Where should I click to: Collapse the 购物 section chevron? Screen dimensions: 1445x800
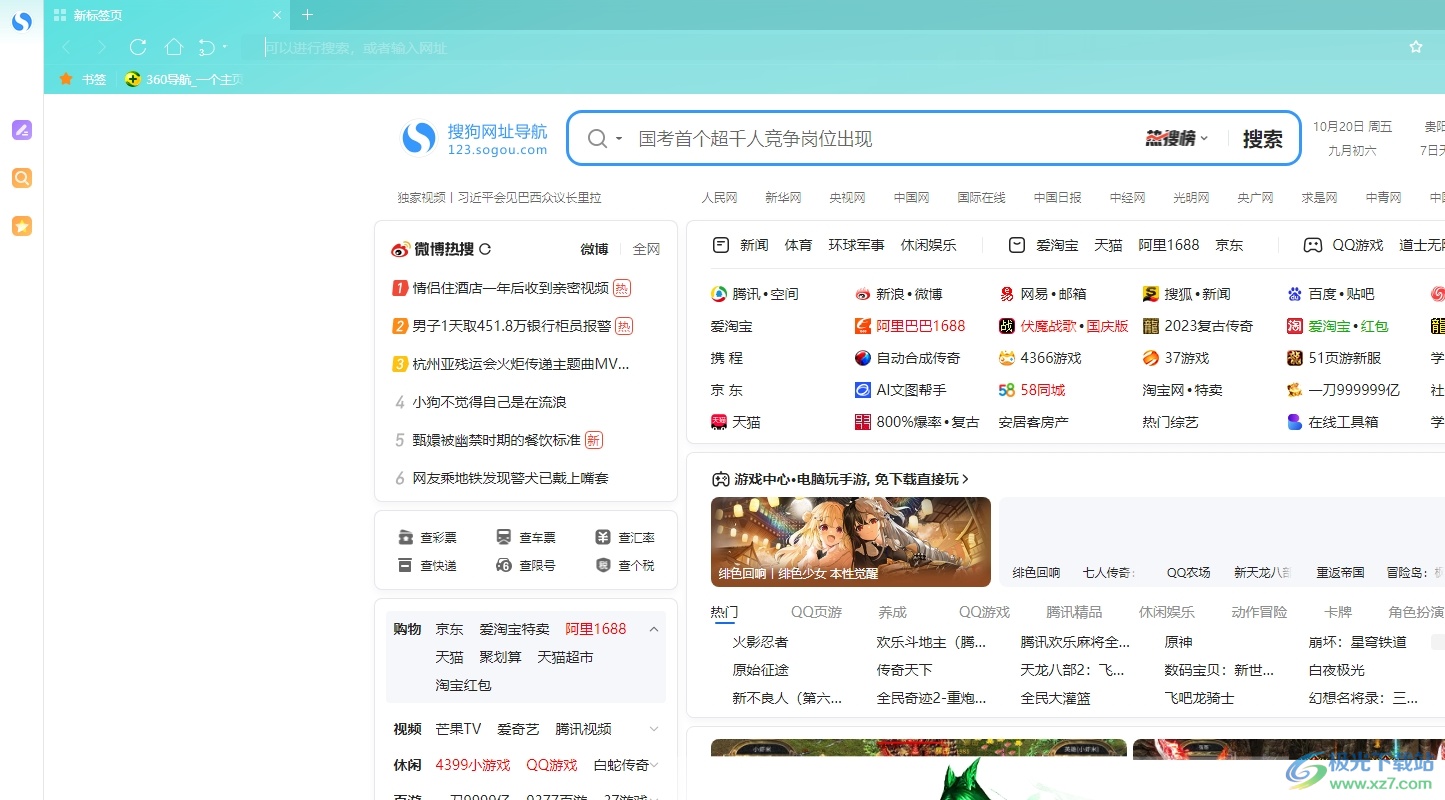[654, 629]
